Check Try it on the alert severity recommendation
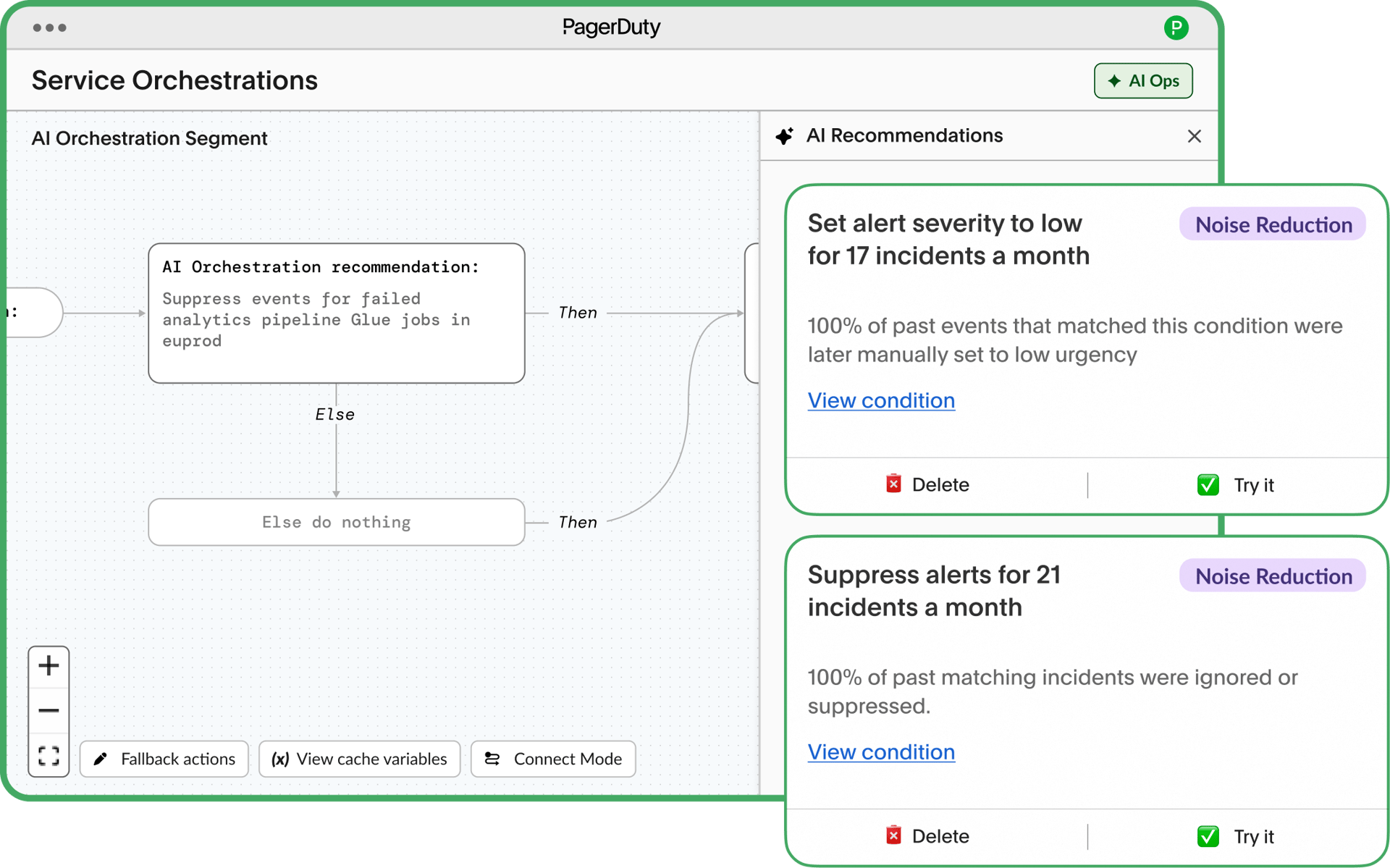This screenshot has height=868, width=1390. (x=1236, y=485)
